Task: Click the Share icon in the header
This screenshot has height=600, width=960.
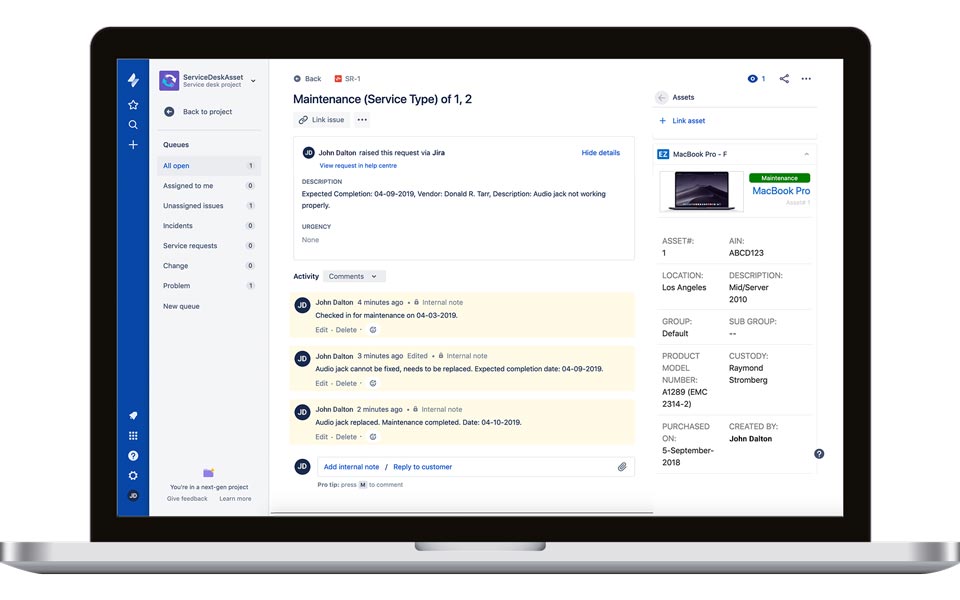Action: (x=783, y=79)
